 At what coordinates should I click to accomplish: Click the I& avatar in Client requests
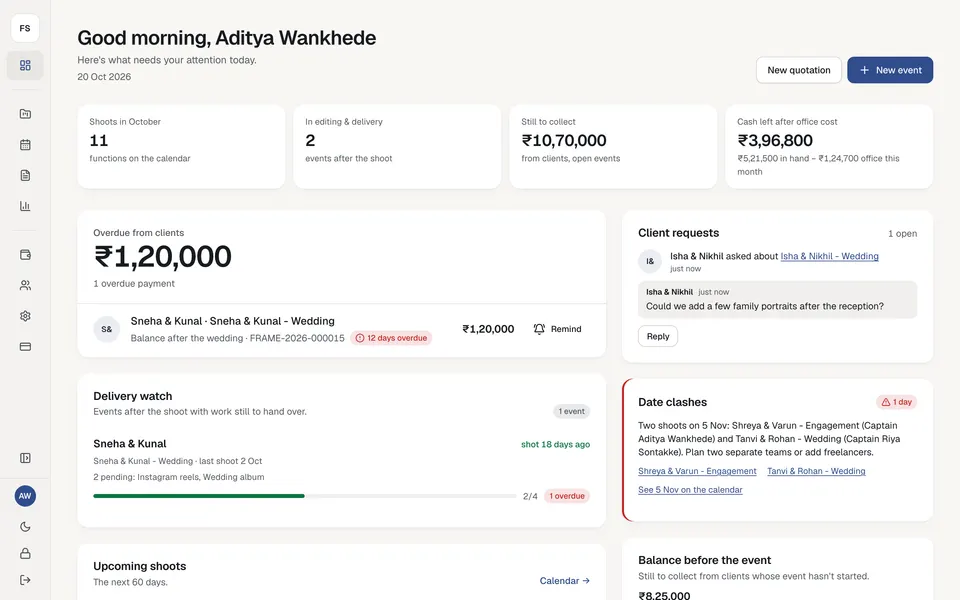coord(650,261)
